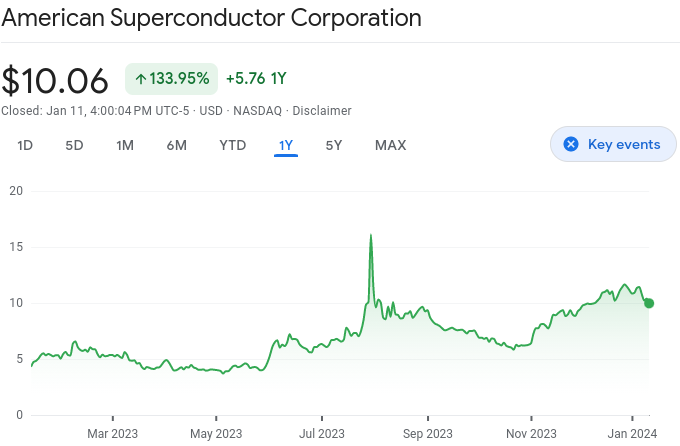Image resolution: width=680 pixels, height=446 pixels.
Task: Click the Mar 2023 axis label
Action: point(112,433)
